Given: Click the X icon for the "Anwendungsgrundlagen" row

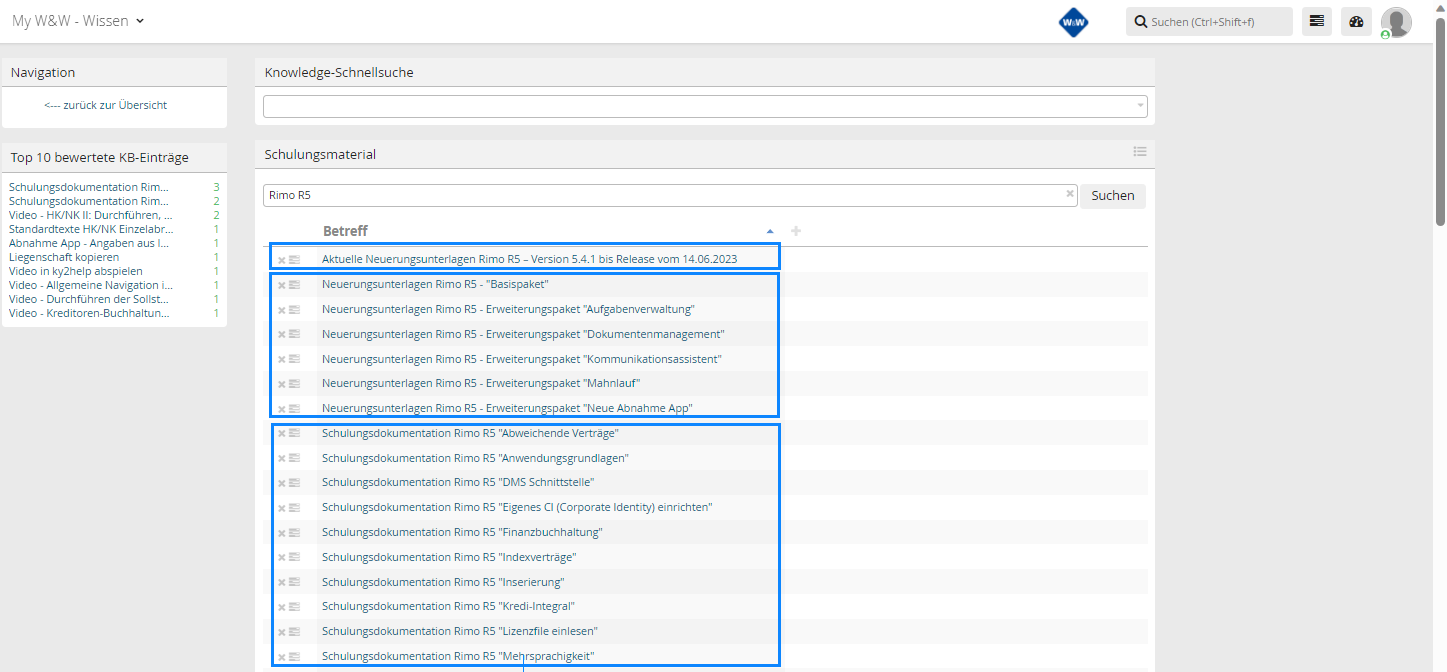Looking at the screenshot, I should 282,459.
